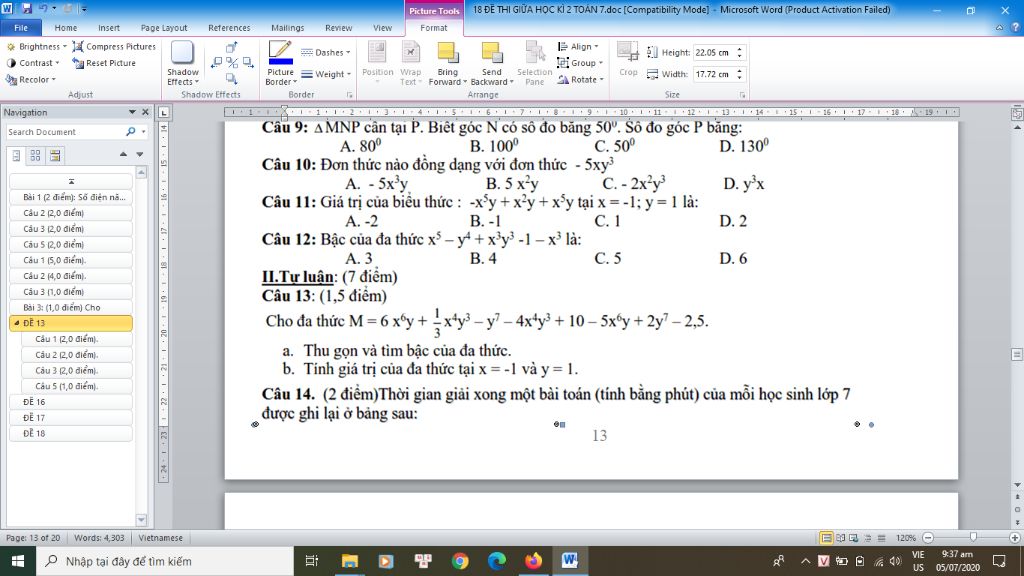Switch to the Mailings tab
The image size is (1024, 576).
287,27
